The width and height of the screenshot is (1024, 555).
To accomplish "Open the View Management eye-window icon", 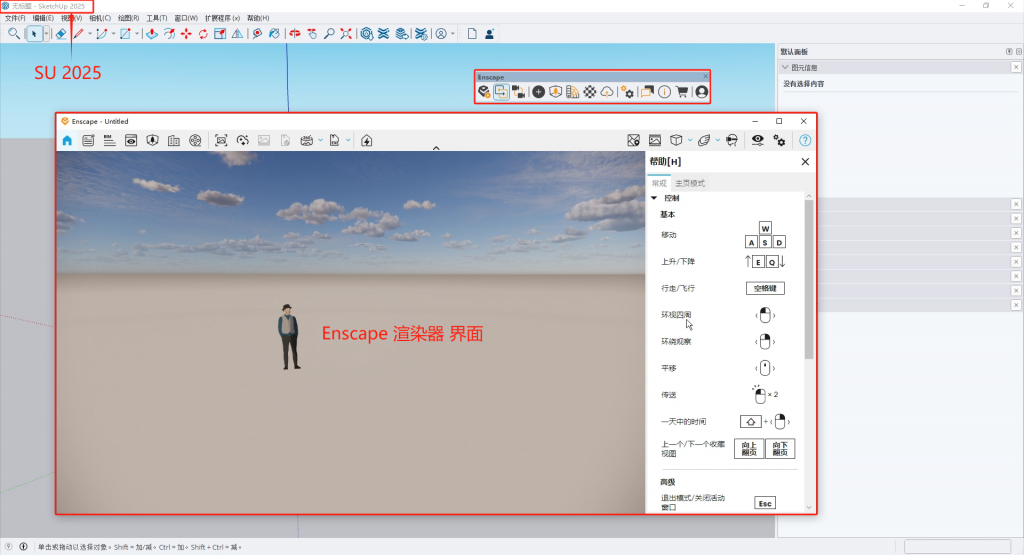I will 131,140.
